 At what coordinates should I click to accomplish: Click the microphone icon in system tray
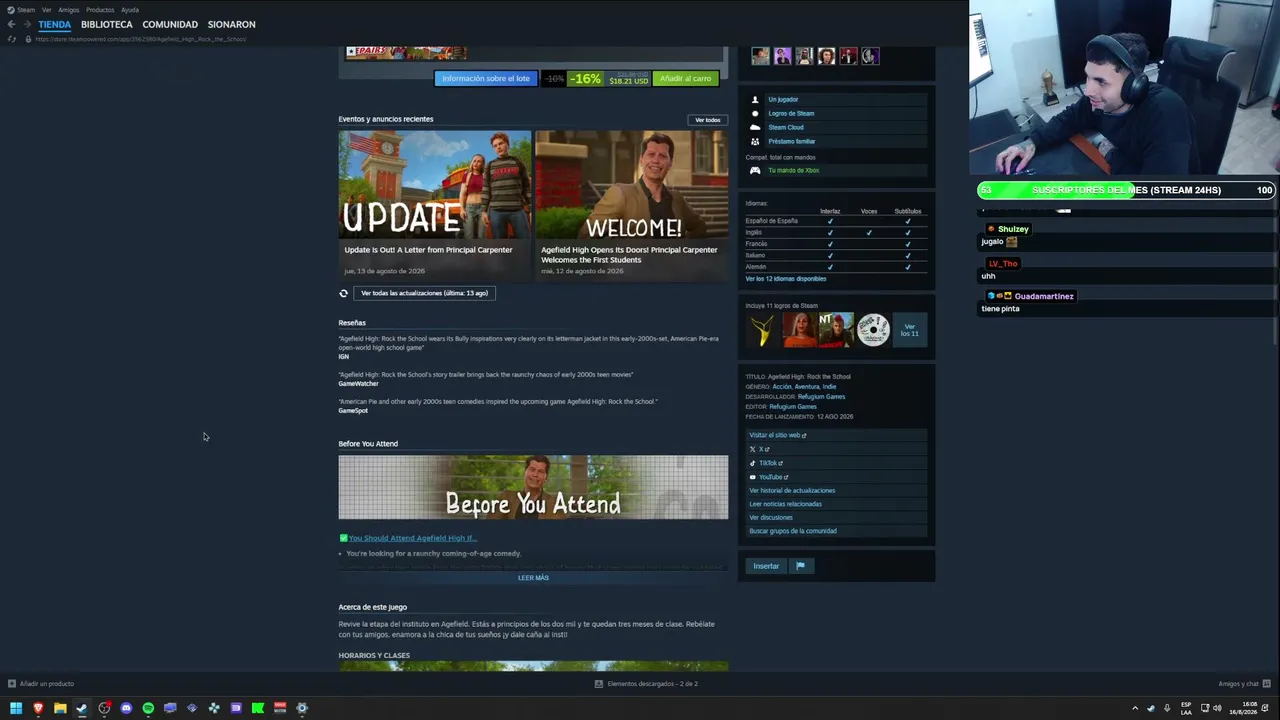point(1166,708)
